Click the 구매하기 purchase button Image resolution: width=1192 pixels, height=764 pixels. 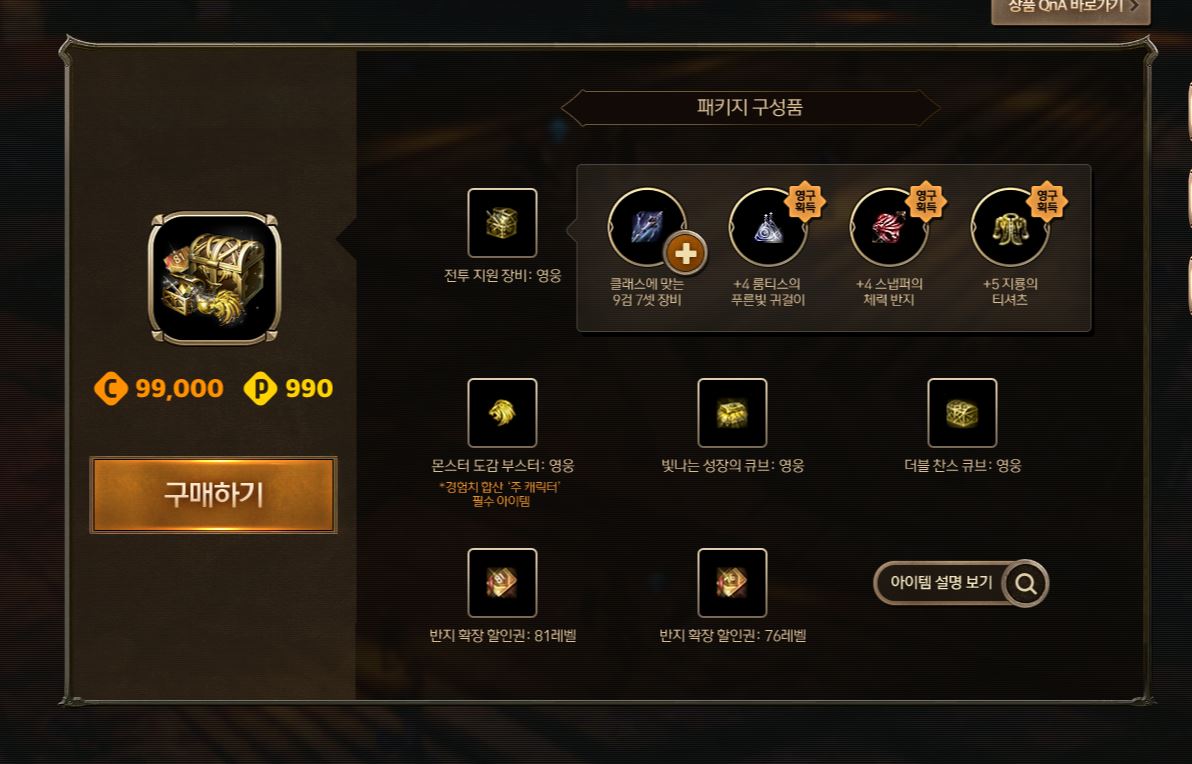214,495
